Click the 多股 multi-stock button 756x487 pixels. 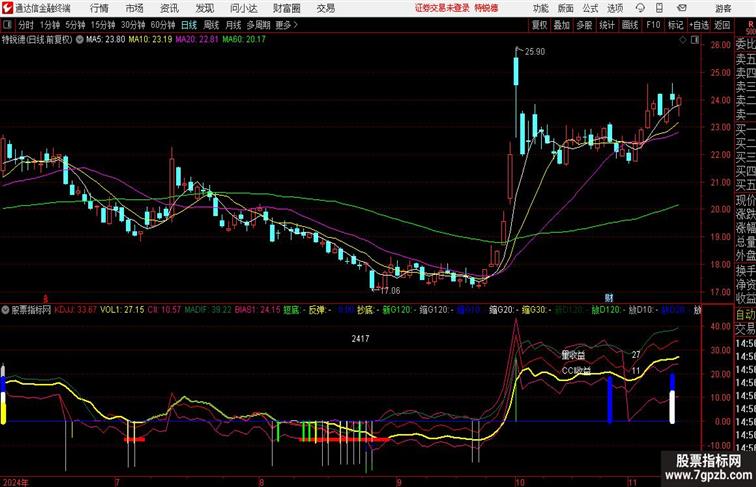point(584,25)
